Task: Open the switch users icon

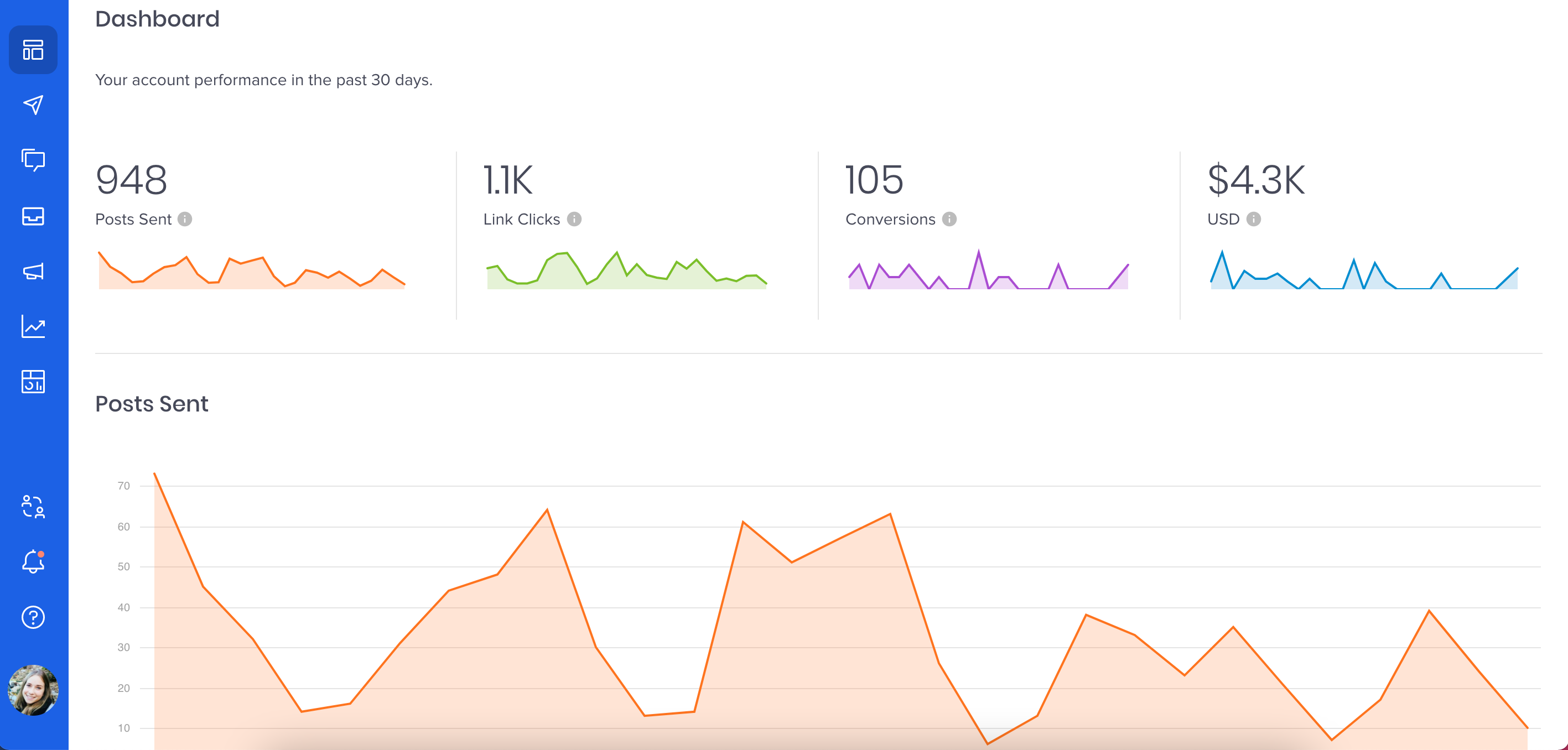Action: 33,506
